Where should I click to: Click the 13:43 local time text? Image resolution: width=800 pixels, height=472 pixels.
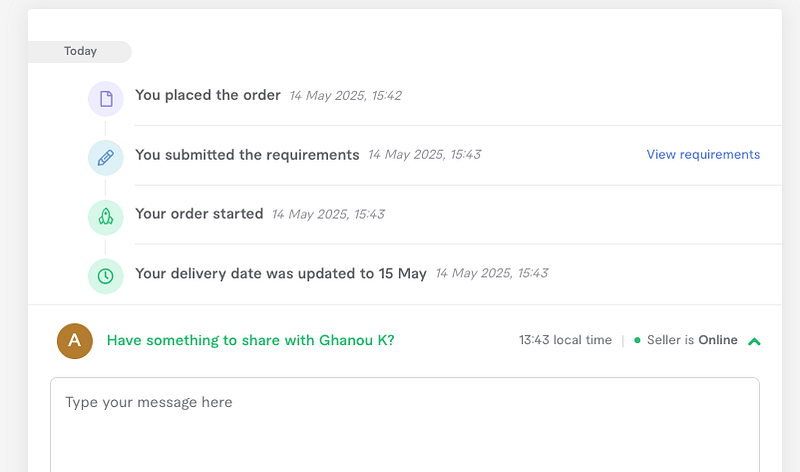coord(565,340)
